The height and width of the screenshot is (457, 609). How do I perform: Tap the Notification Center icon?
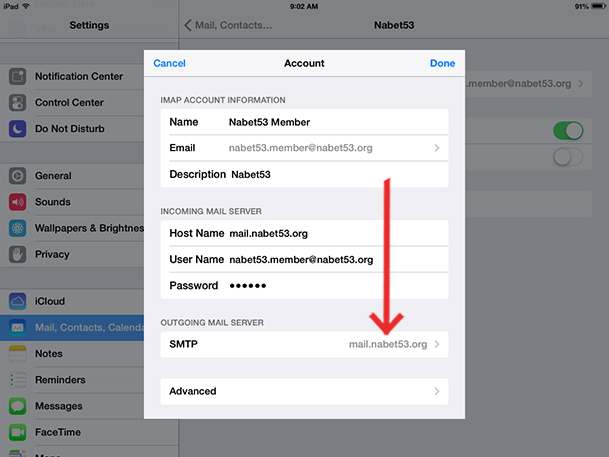click(x=17, y=76)
